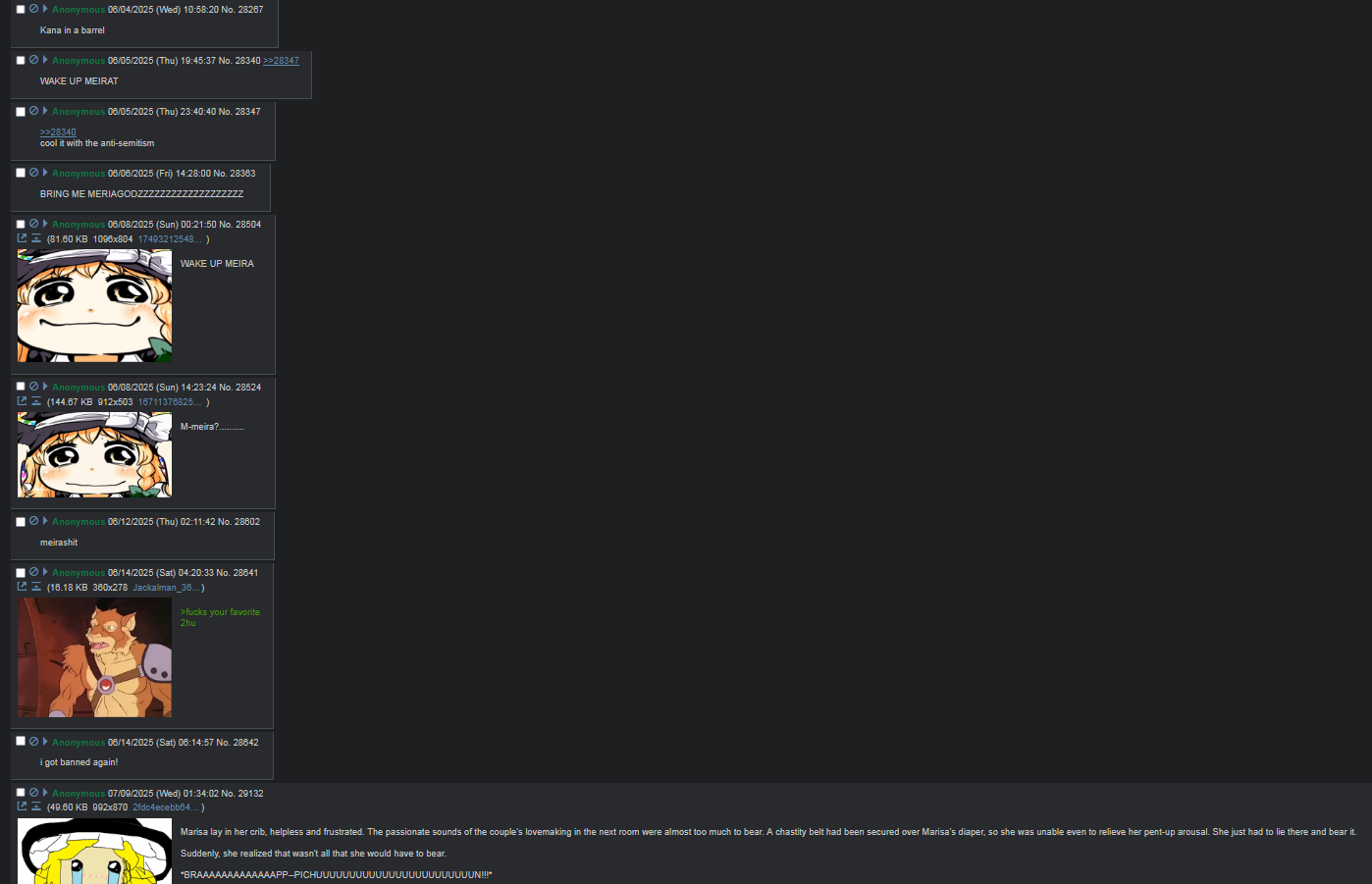Expand the post menu triangle on No. 28340
The image size is (1372, 884).
[45, 60]
